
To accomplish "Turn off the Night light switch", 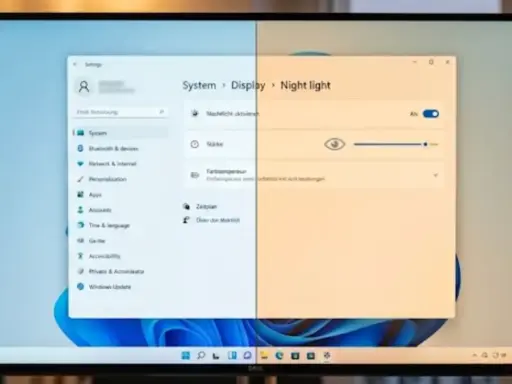I will [431, 114].
